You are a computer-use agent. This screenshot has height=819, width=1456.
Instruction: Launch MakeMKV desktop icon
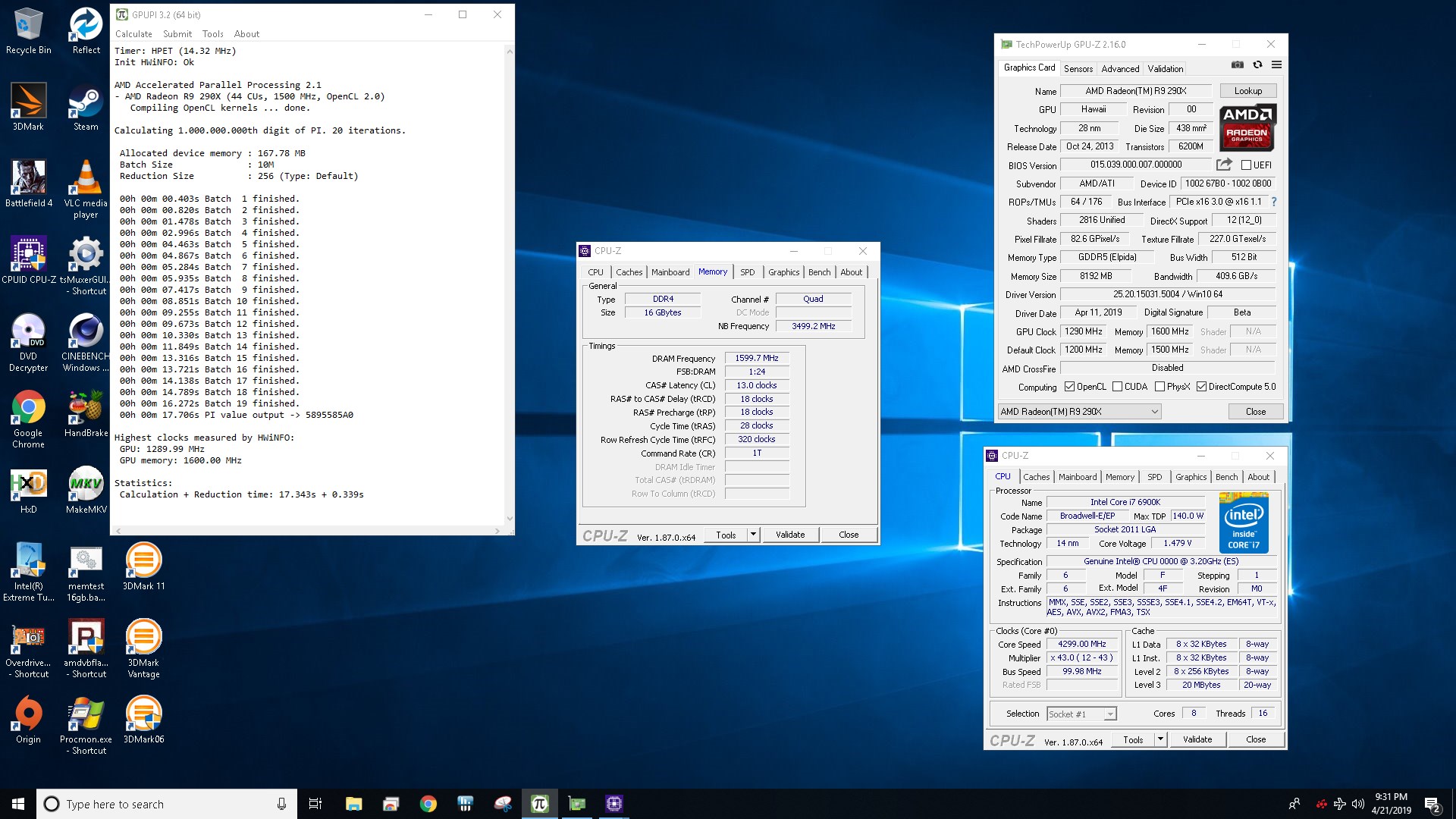[86, 491]
